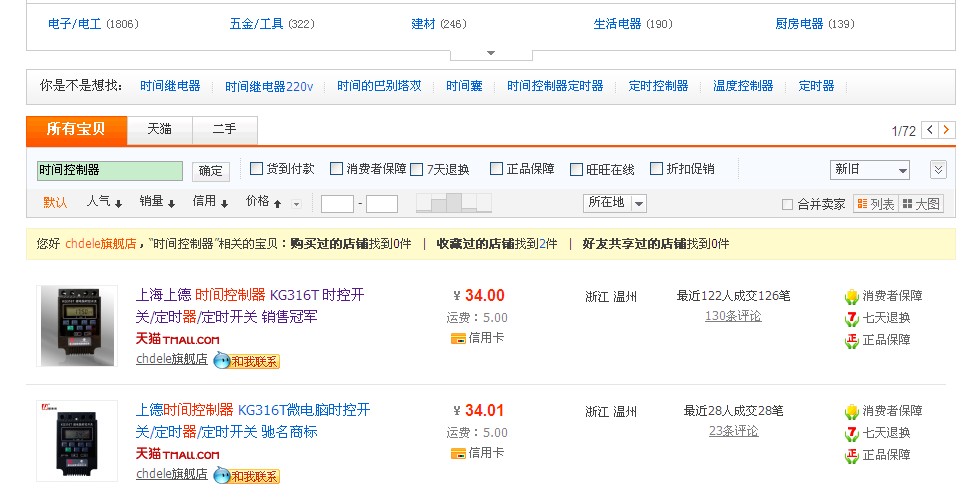
Task: Open 生活电器 category
Action: click(617, 24)
